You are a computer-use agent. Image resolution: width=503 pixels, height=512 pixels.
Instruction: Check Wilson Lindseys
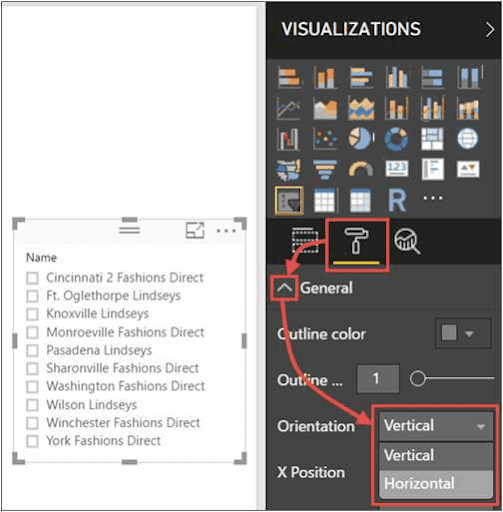[x=32, y=405]
